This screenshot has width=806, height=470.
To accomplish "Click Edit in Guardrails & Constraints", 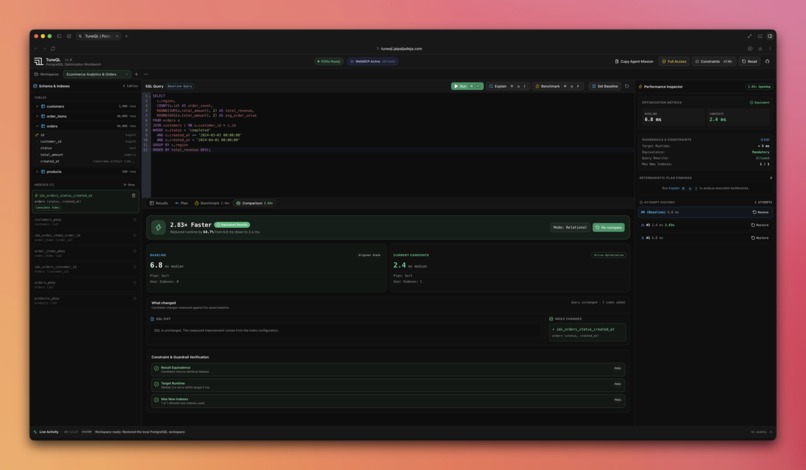I will pos(765,140).
